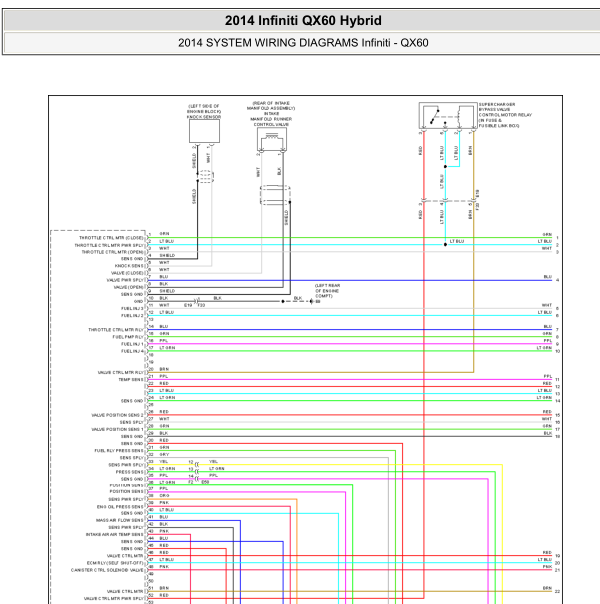
Task: Click the 'SHIELD' wire label at pin 4
Action: (x=167, y=255)
